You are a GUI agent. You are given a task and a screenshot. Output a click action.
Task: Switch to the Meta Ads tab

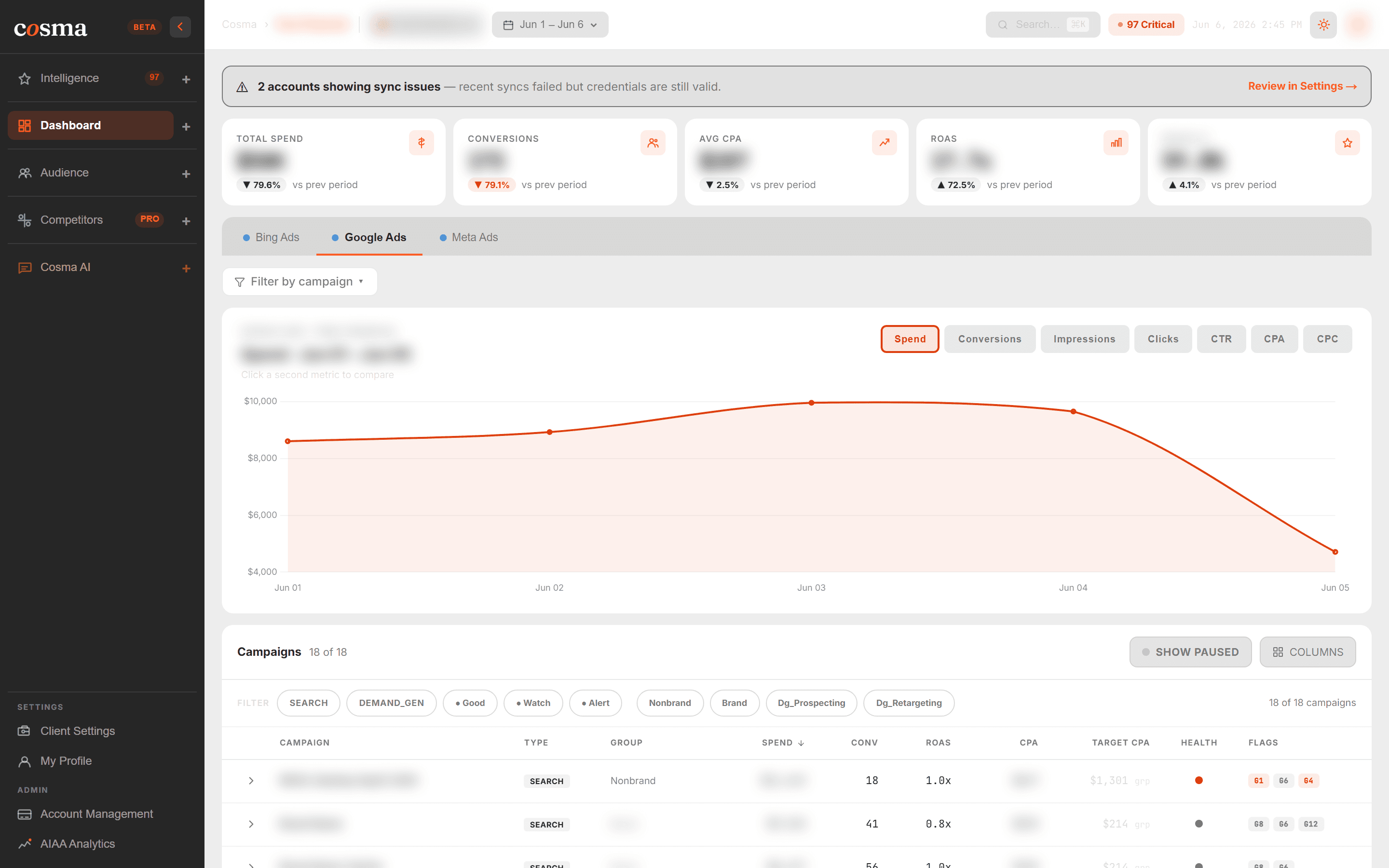[x=468, y=237]
